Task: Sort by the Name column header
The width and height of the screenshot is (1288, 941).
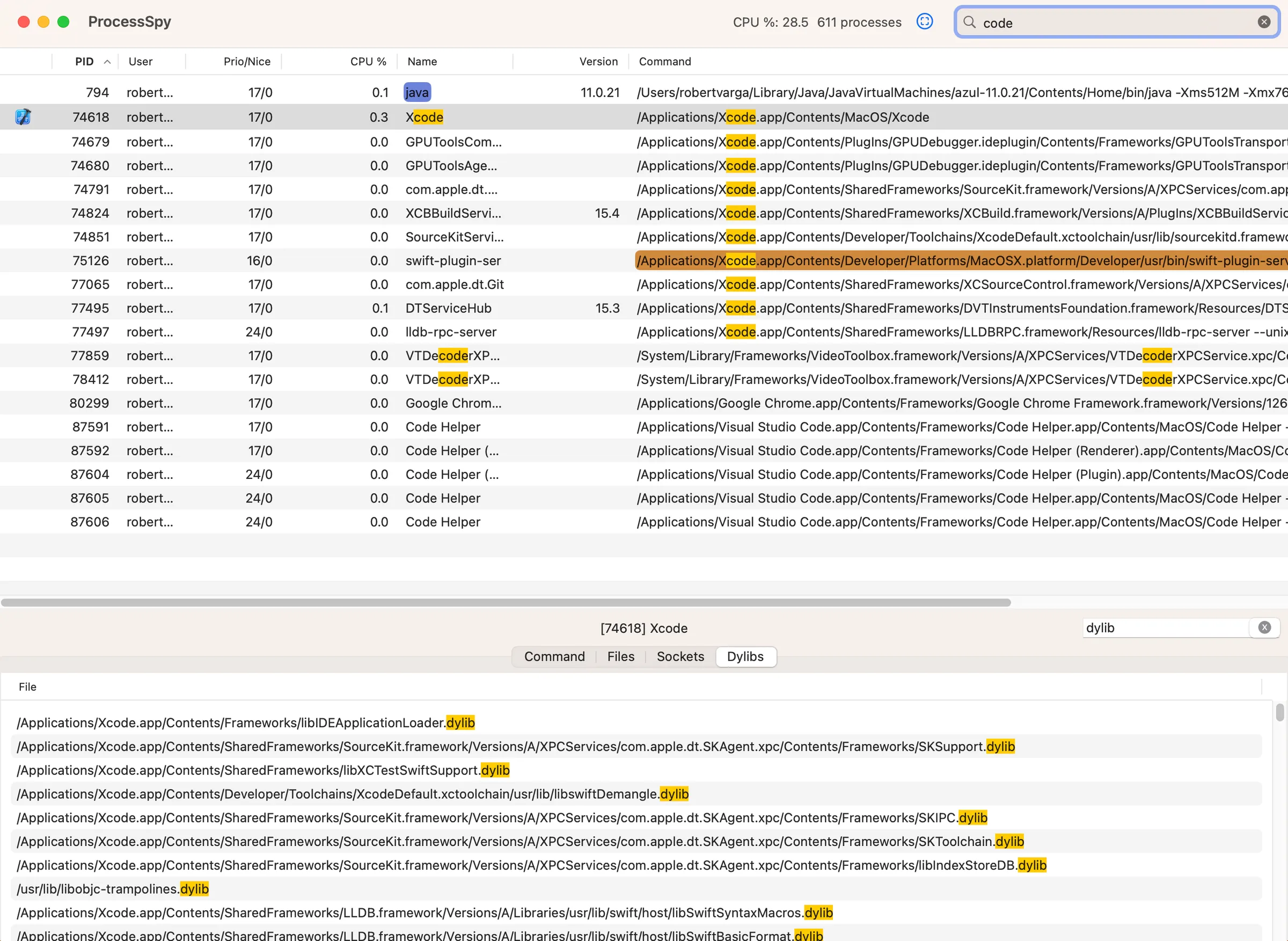Action: click(x=421, y=61)
